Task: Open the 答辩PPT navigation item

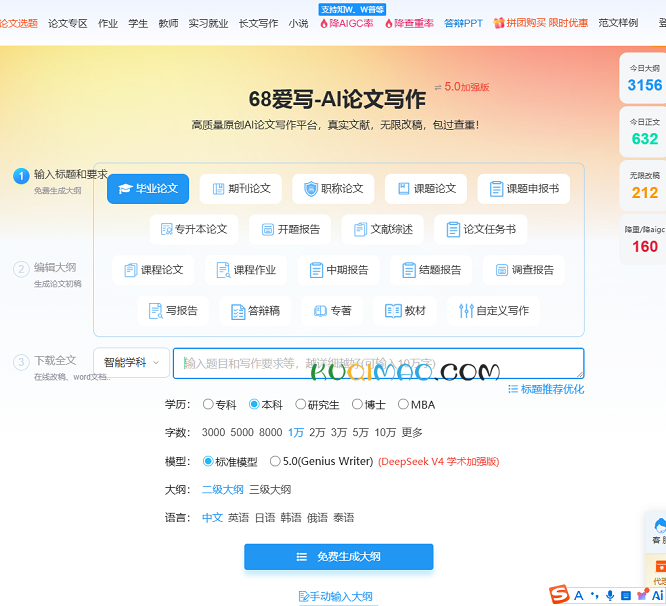Action: point(463,23)
